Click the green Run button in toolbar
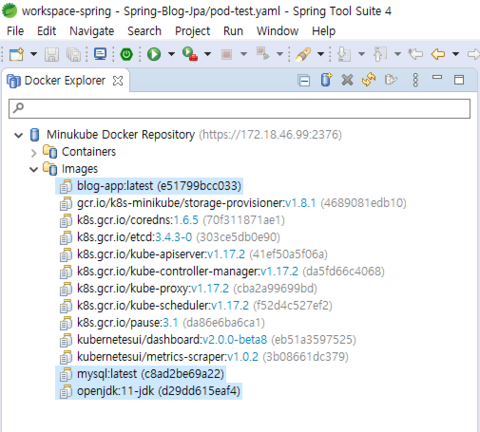This screenshot has width=480, height=432. 154,54
